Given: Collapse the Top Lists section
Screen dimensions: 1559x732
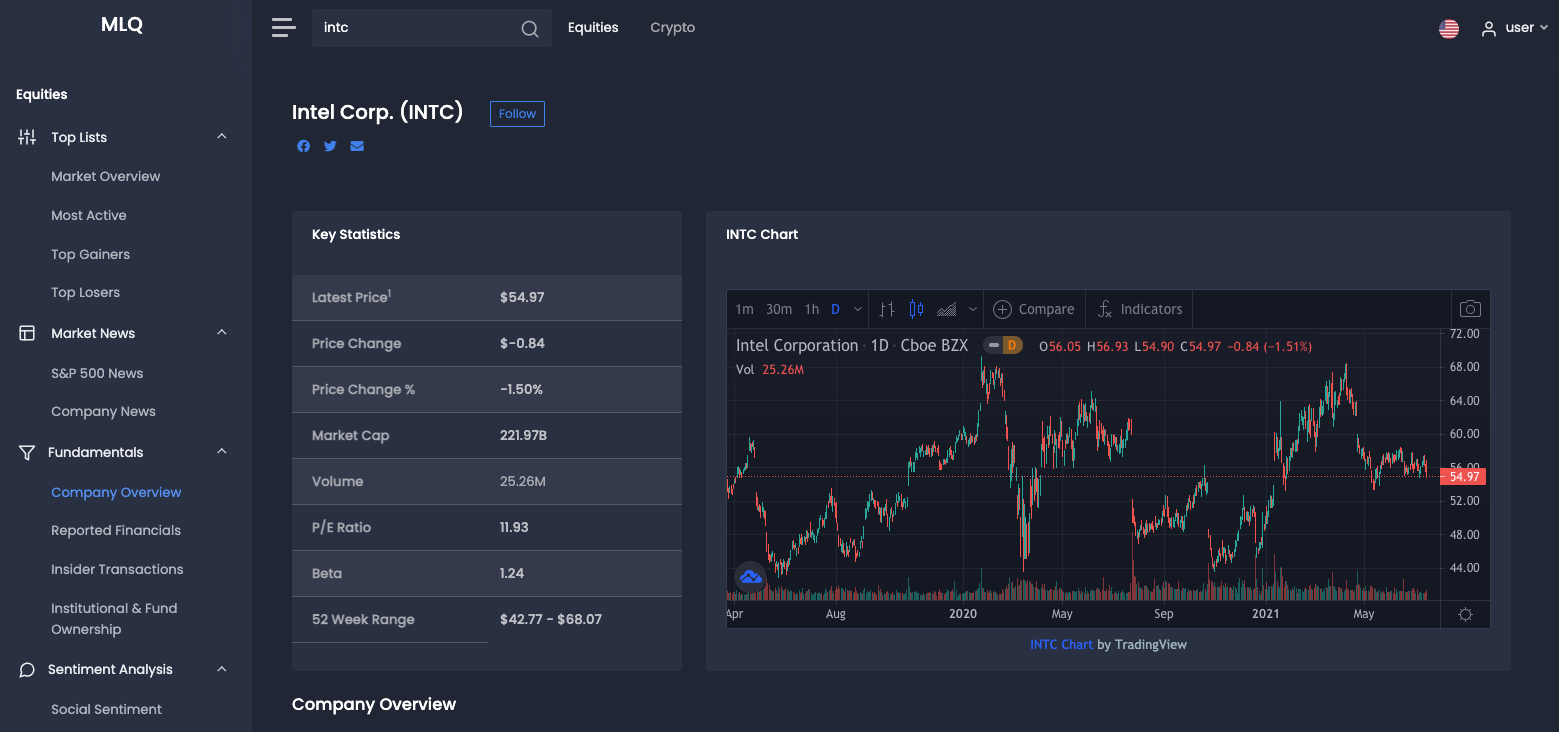Looking at the screenshot, I should (x=222, y=136).
